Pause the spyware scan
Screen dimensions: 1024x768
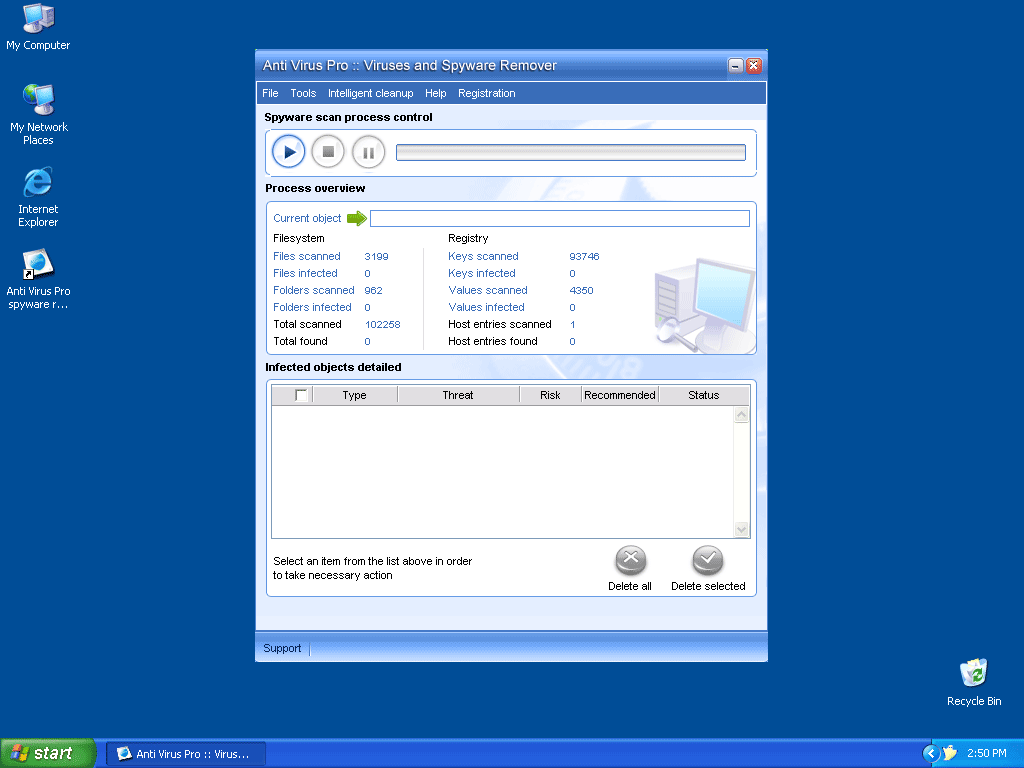368,152
